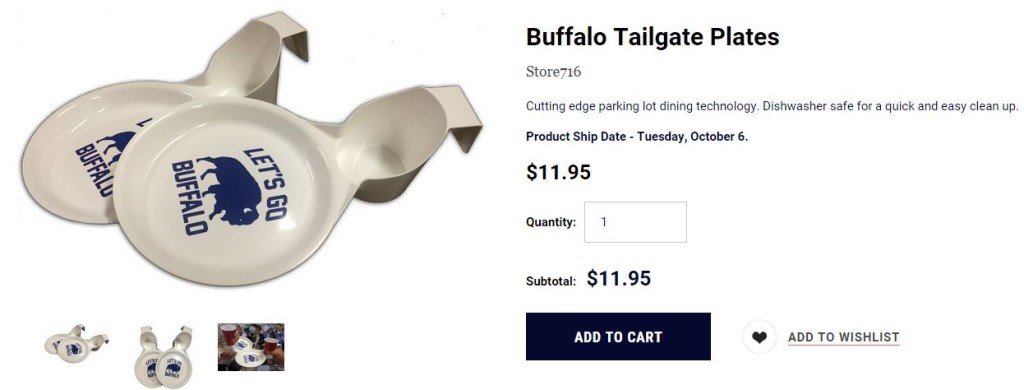Click the heart wishlist icon
Image resolution: width=1024 pixels, height=390 pixels.
(759, 337)
